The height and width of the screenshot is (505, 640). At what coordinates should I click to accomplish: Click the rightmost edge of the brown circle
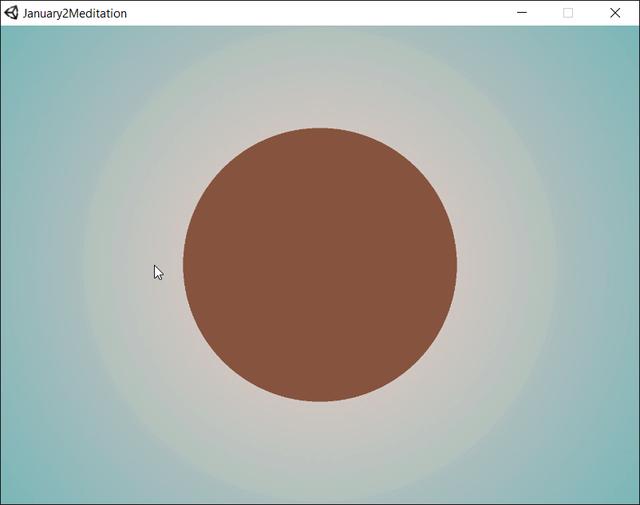(x=454, y=265)
